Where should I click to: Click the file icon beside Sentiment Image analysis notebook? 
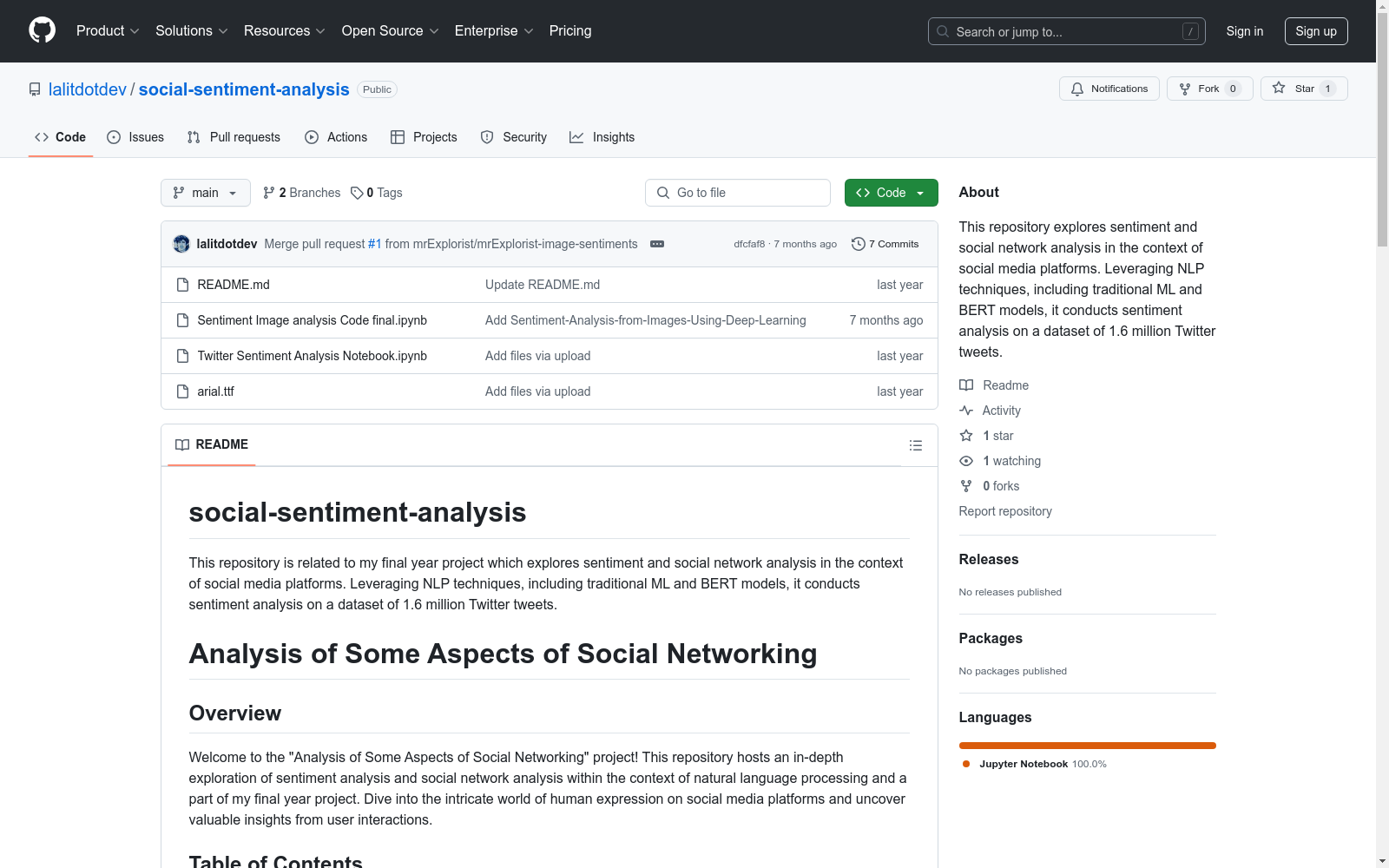coord(182,320)
